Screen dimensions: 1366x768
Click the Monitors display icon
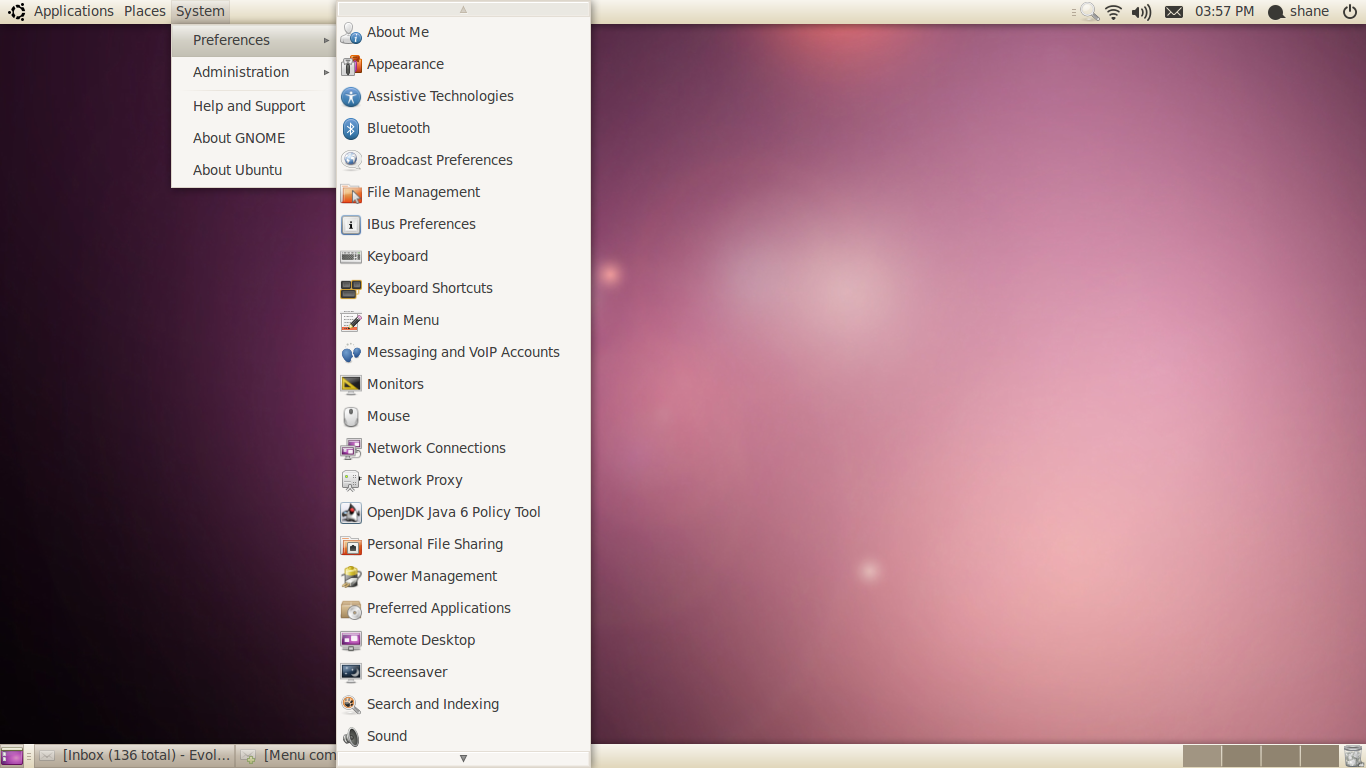[x=350, y=384]
